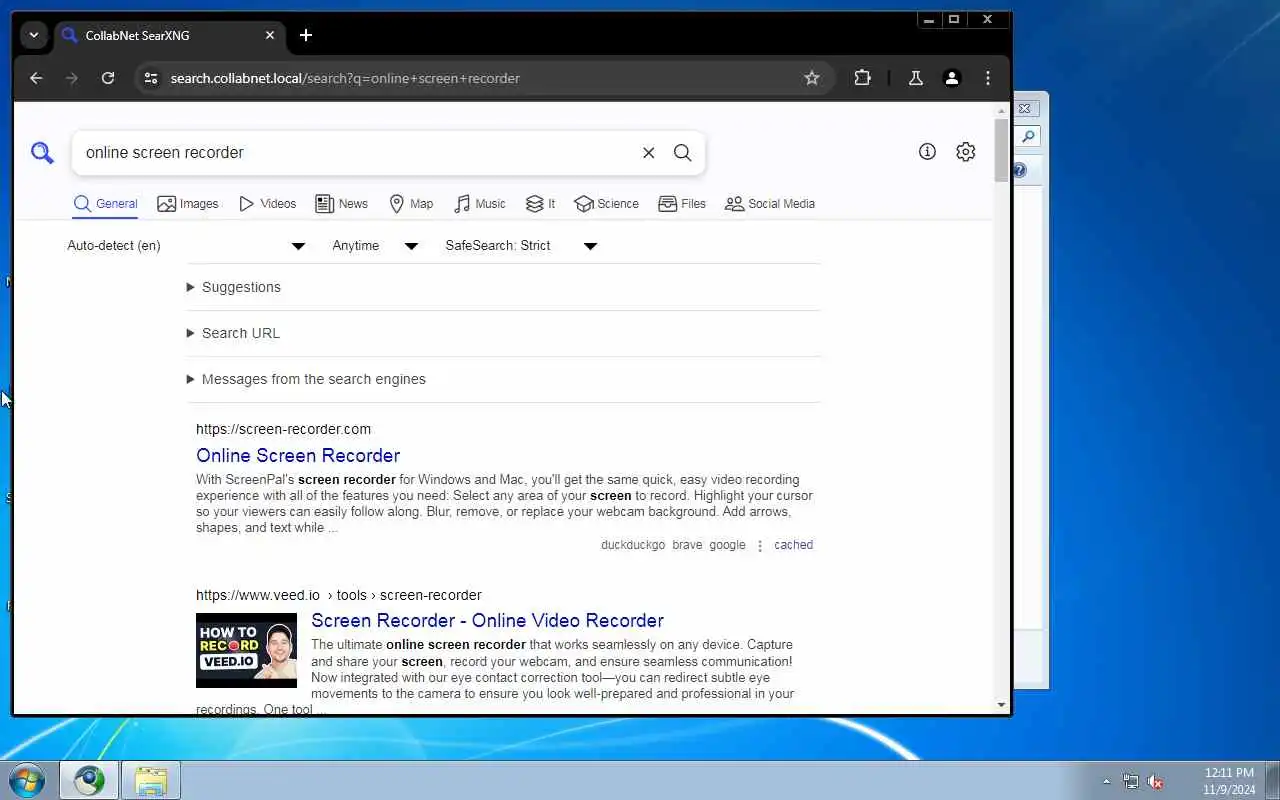This screenshot has width=1280, height=800.
Task: Open the About info icon
Action: [927, 152]
